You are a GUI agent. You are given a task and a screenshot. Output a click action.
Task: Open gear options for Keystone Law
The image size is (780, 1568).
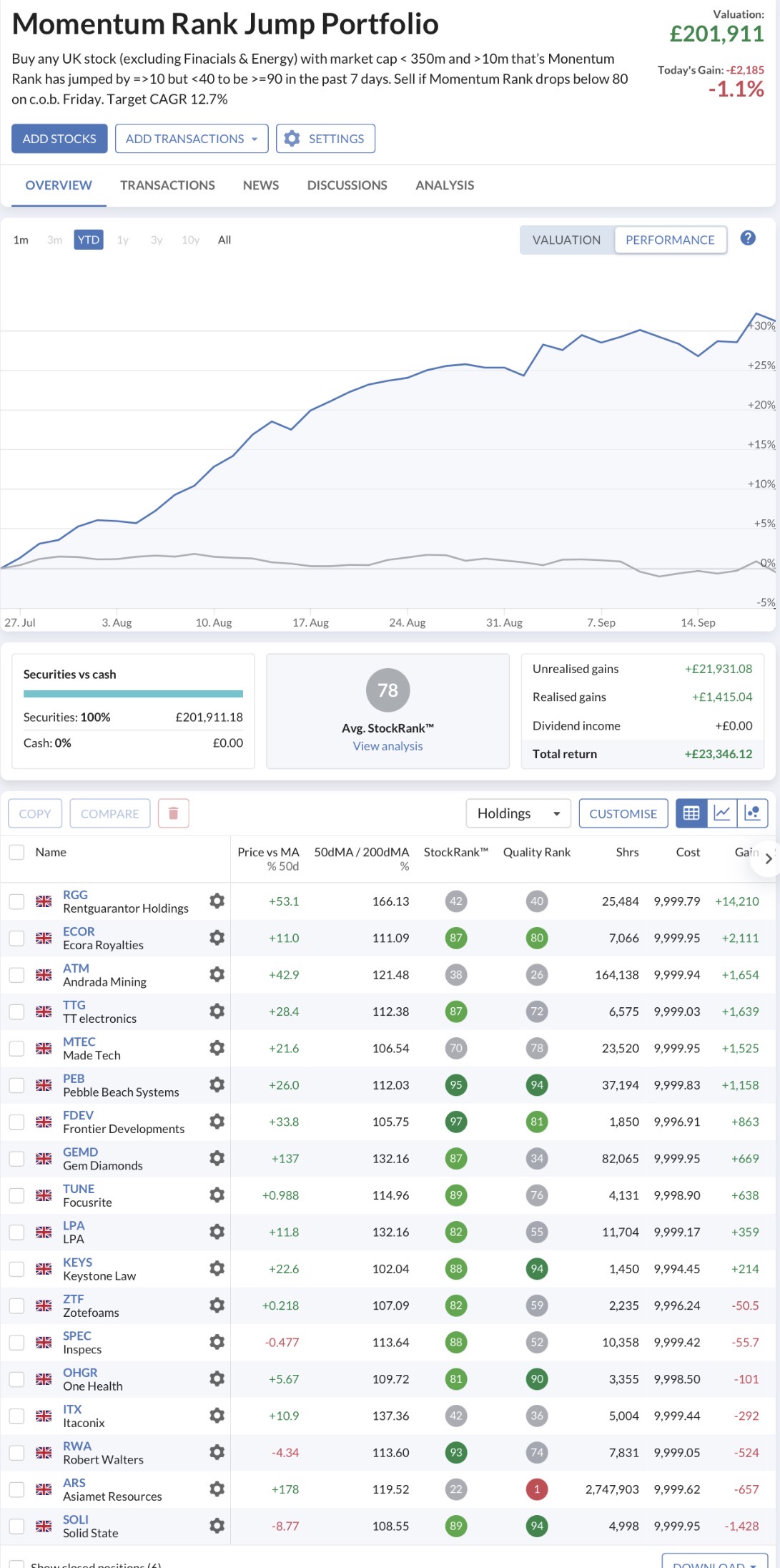217,1269
